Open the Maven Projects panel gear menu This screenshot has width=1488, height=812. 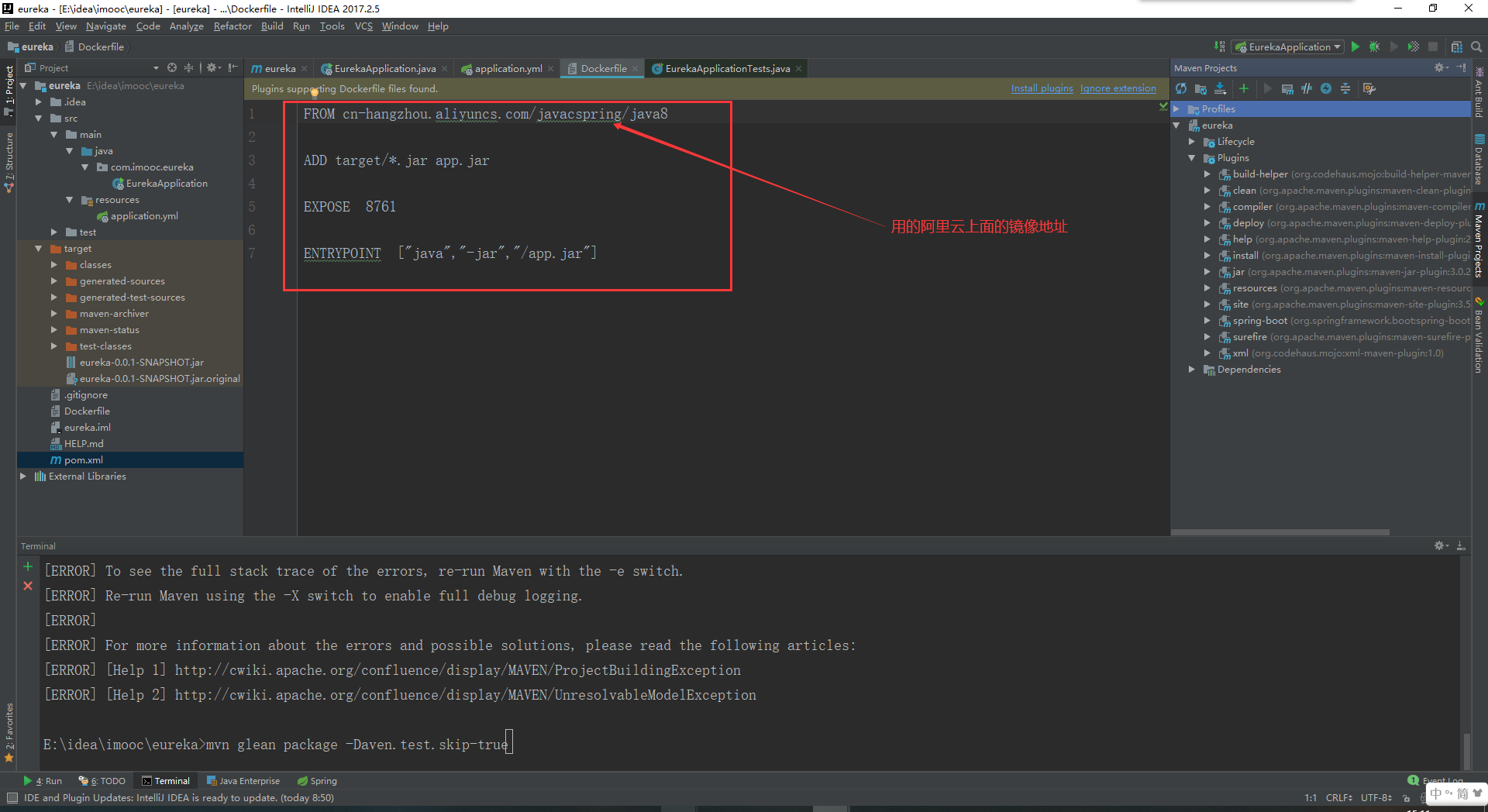click(x=1441, y=67)
